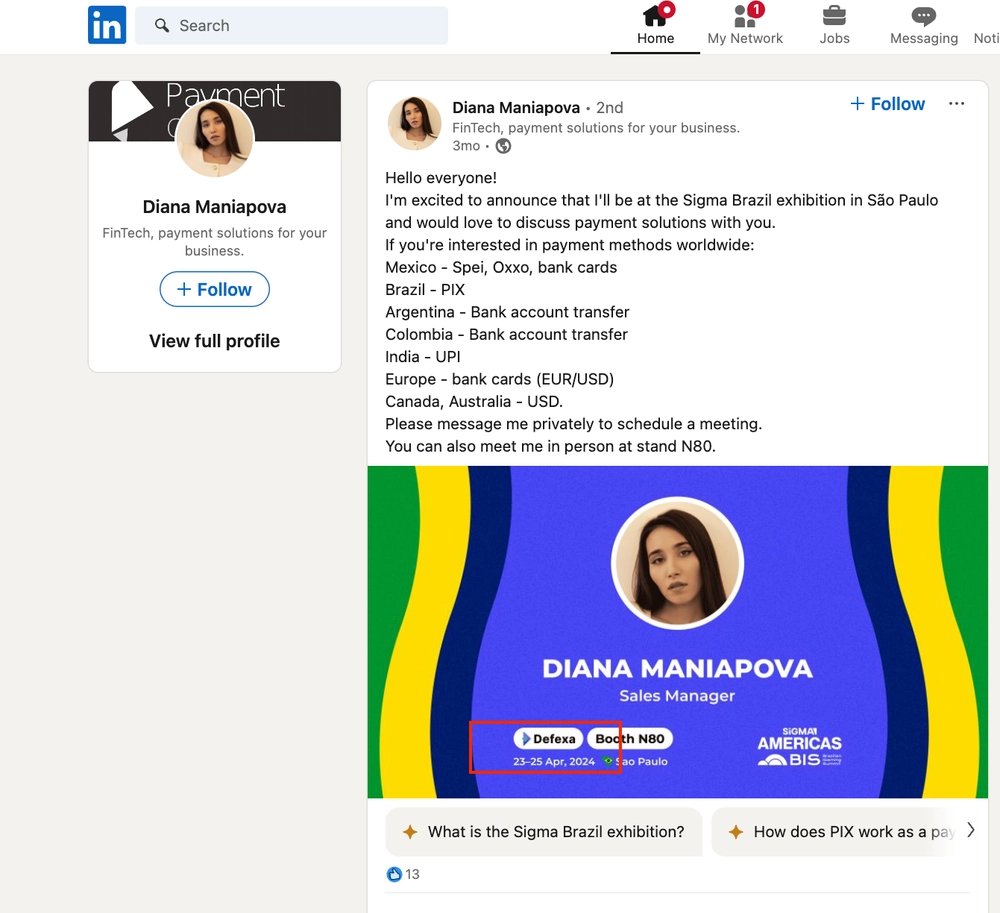
Task: Open the post's three-dot options menu
Action: pyautogui.click(x=956, y=104)
